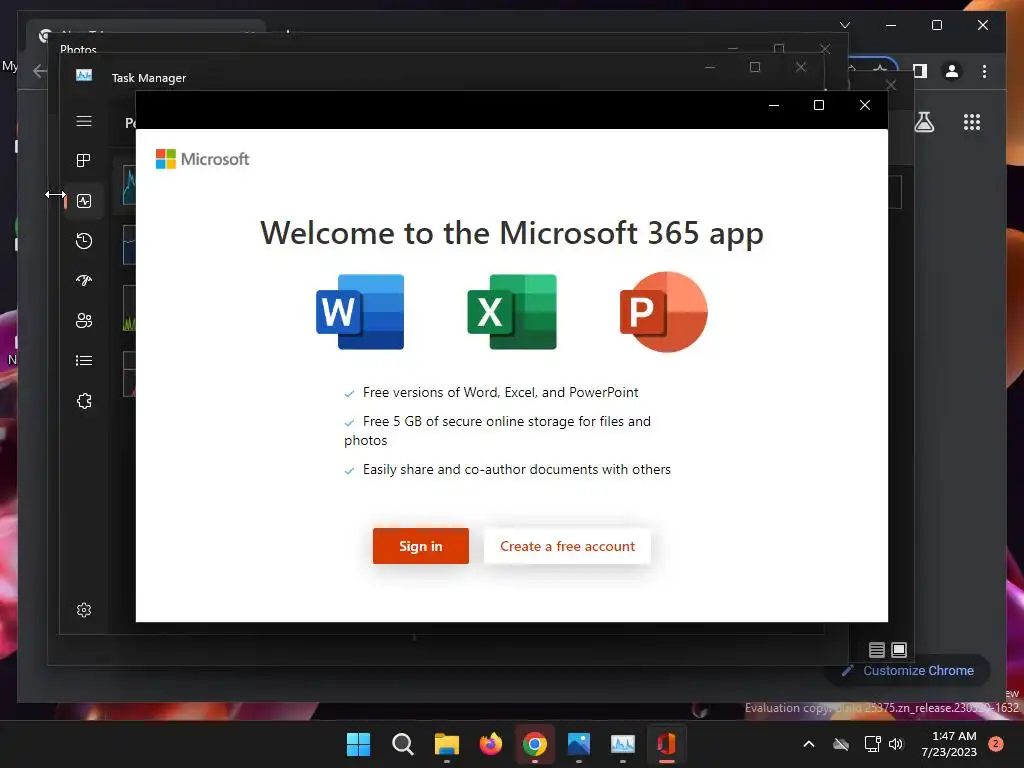Open Task Manager Startup apps icon

pos(84,281)
